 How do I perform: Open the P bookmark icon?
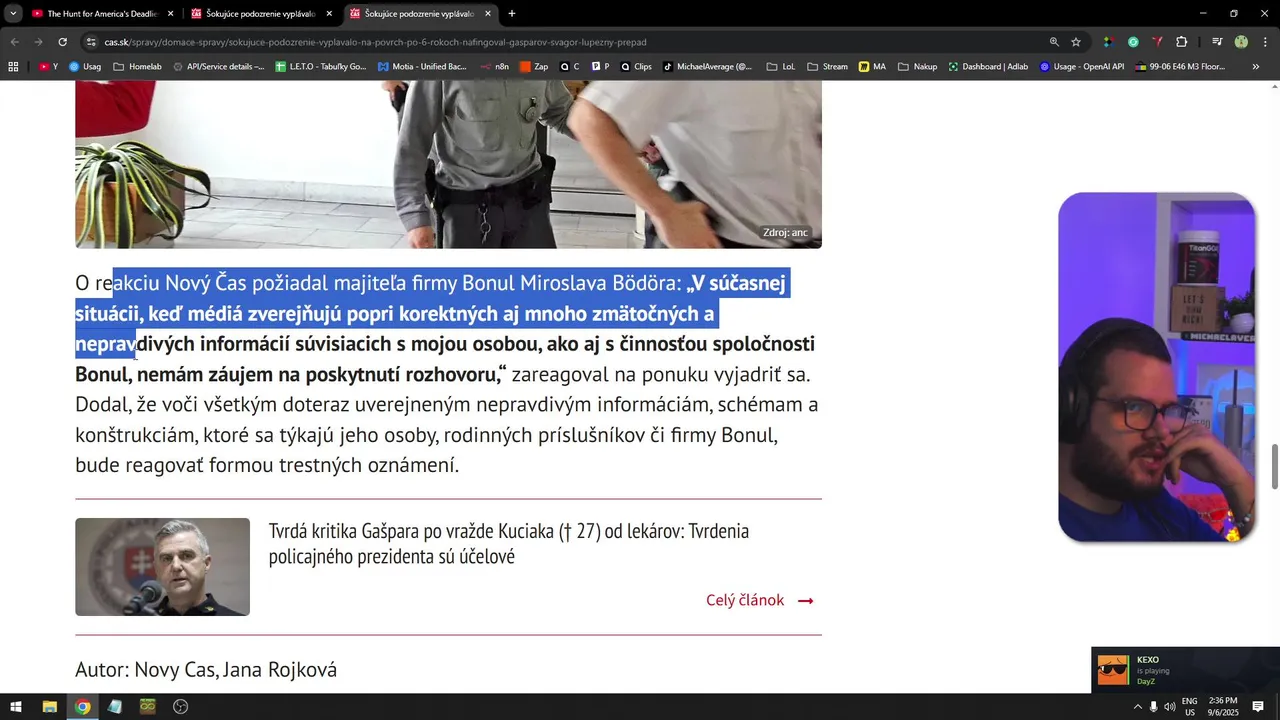[600, 67]
